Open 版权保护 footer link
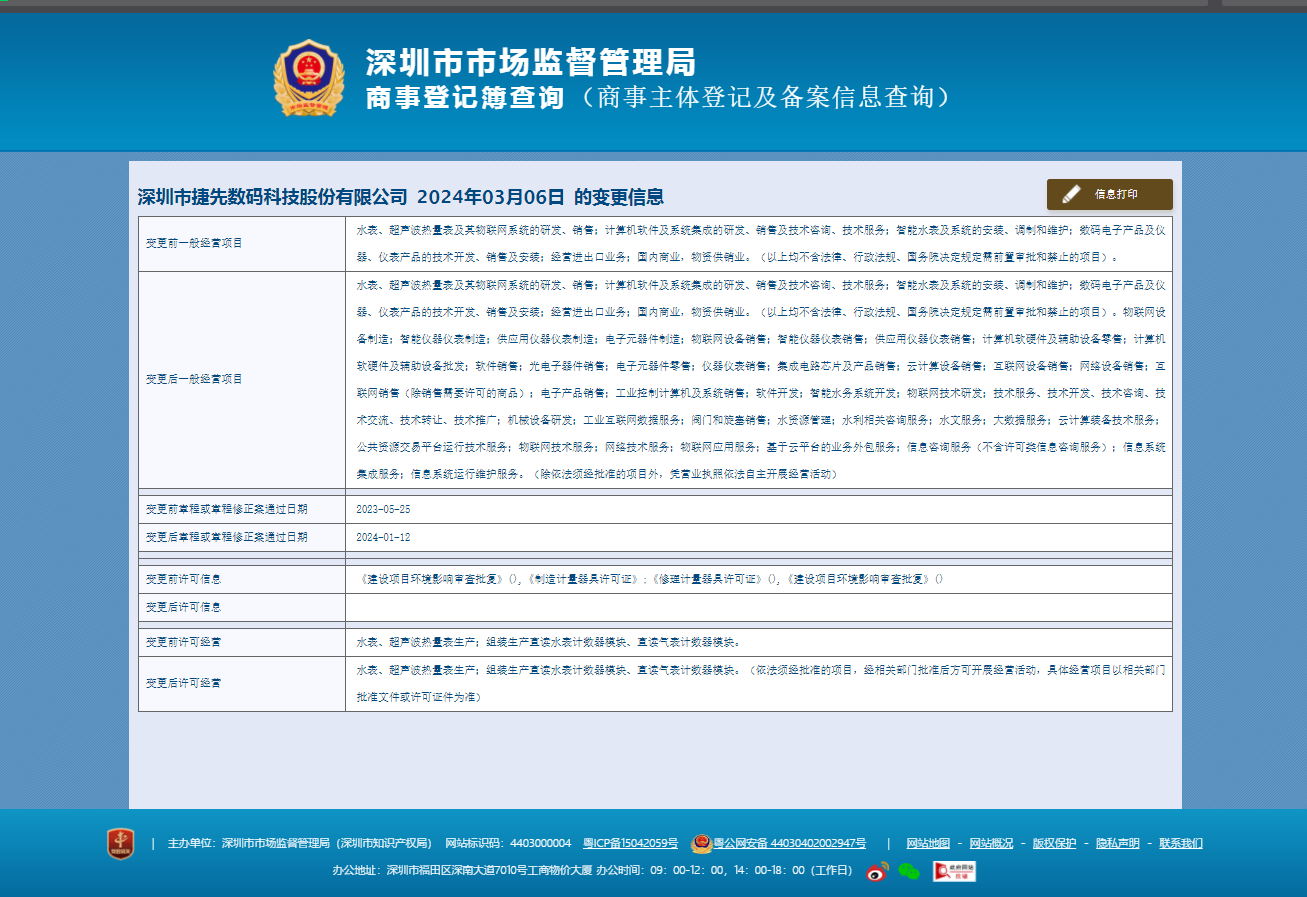This screenshot has height=897, width=1307. point(1054,843)
